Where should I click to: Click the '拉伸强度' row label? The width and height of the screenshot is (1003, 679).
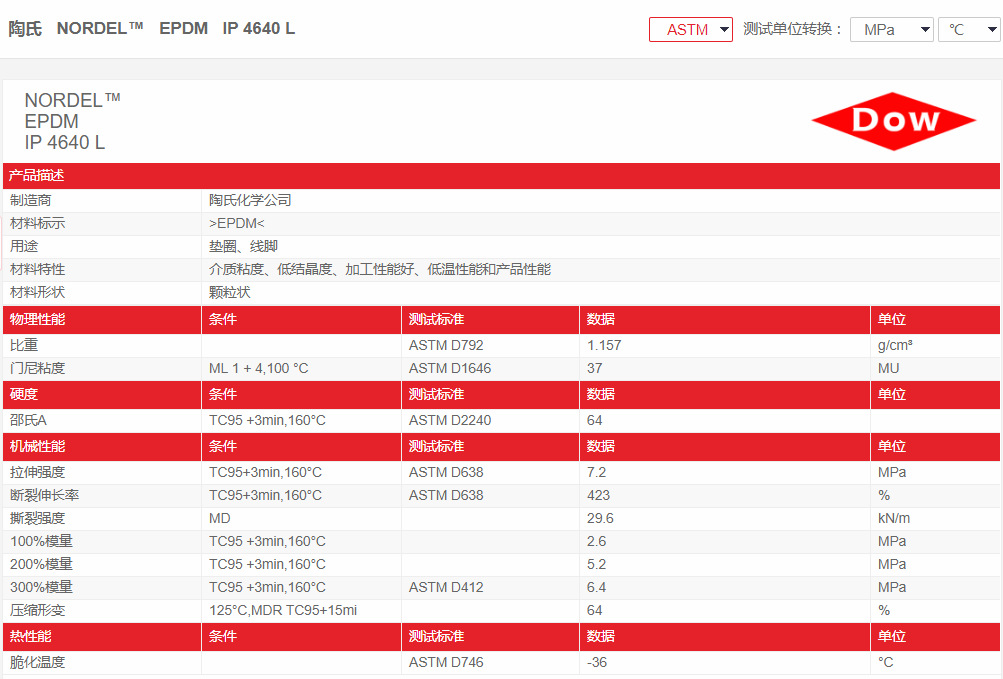coord(38,472)
